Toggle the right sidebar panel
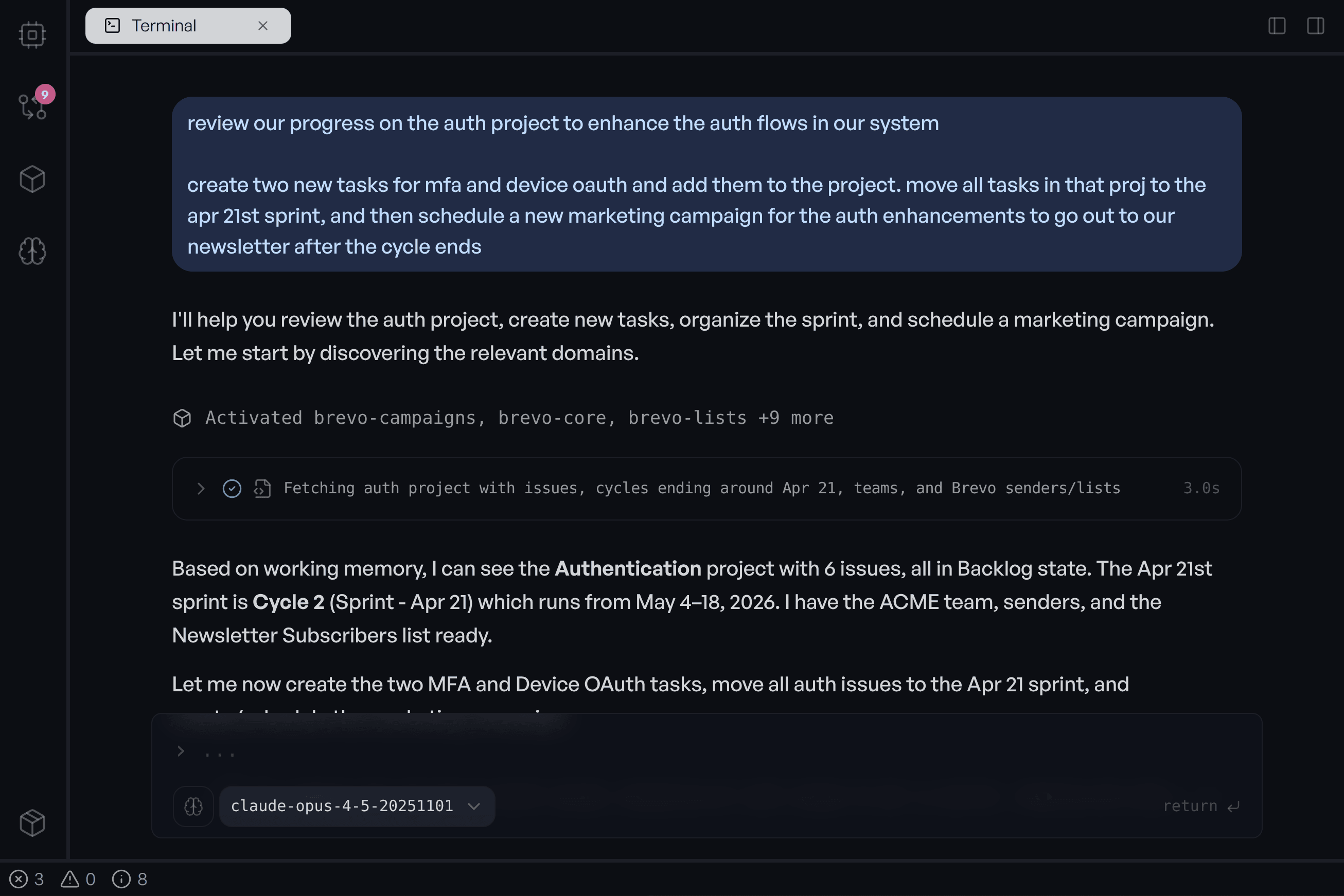 [1315, 26]
